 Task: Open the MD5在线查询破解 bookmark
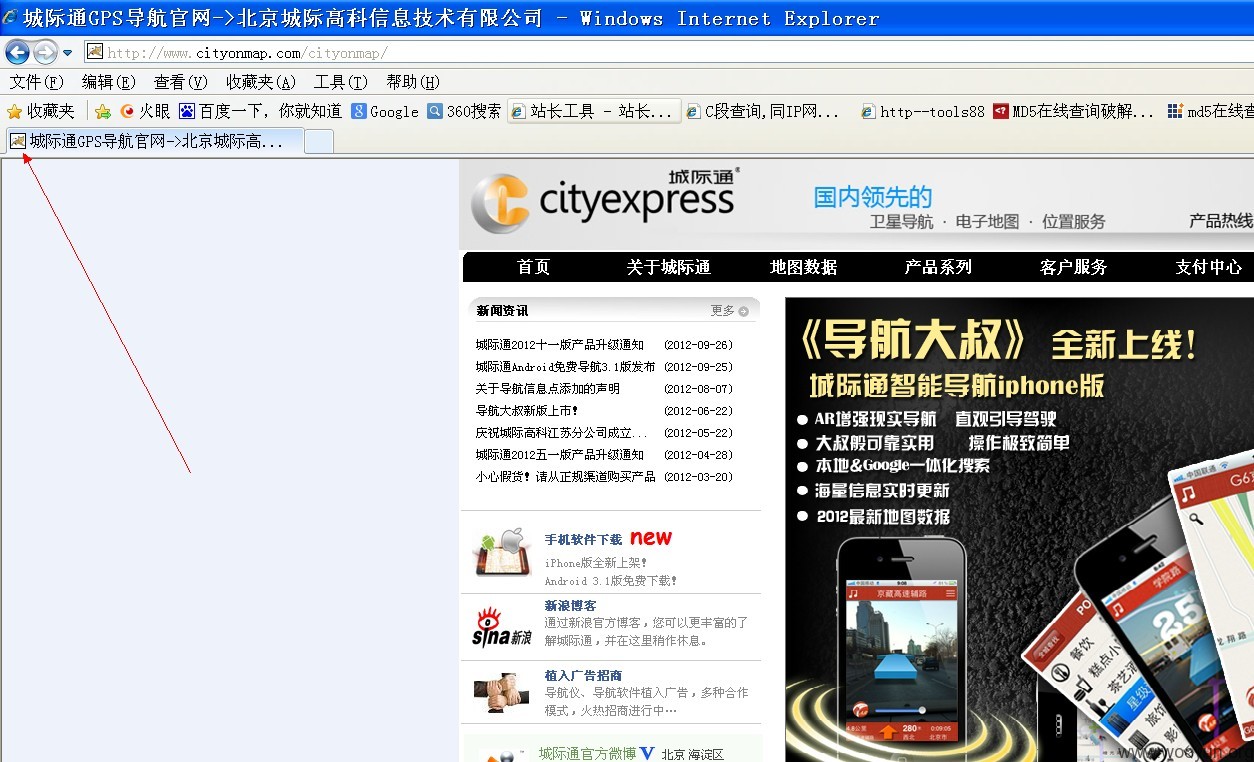(x=1074, y=111)
